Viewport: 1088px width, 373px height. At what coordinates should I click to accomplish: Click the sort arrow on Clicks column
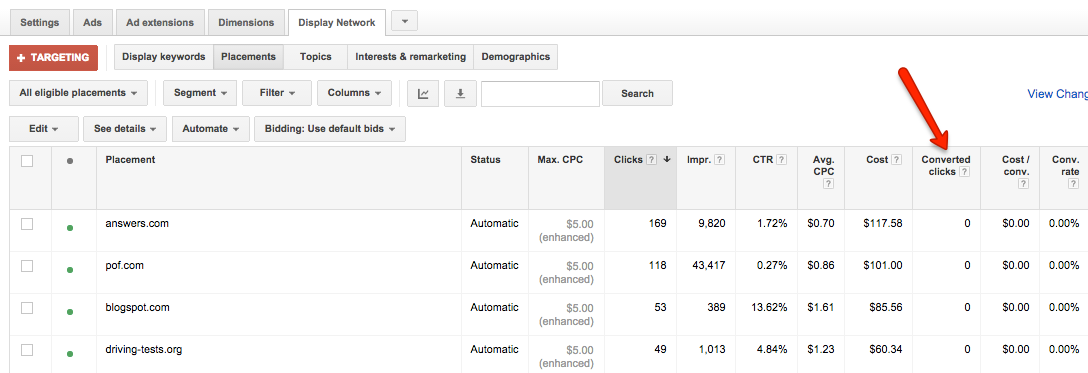(667, 159)
